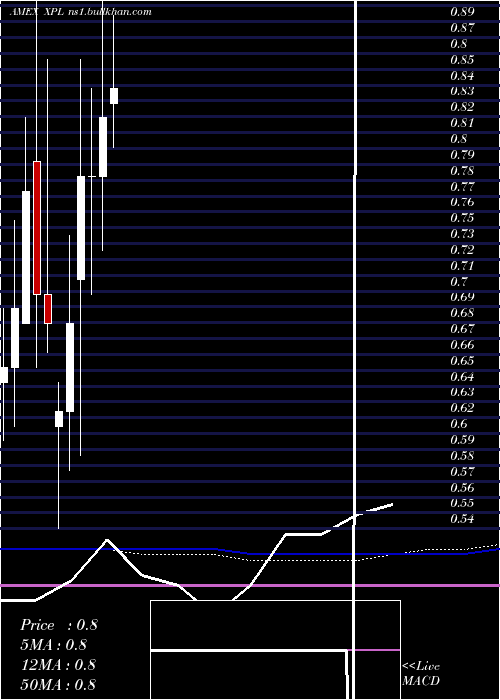Select the 0.6 price axis label
This screenshot has height=700, width=500.
(x=459, y=424)
